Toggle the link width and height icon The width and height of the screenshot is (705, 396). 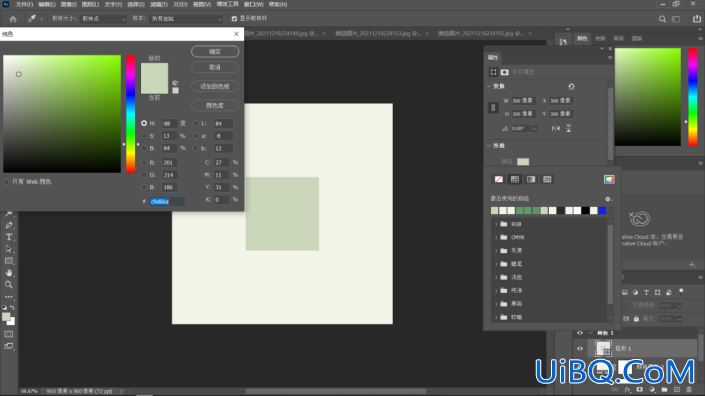[493, 108]
